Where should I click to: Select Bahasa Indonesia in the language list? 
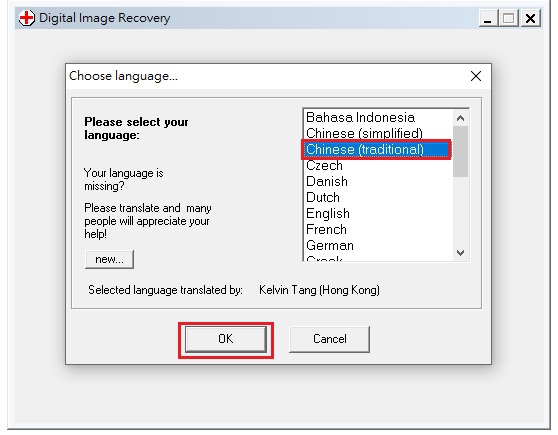pyautogui.click(x=378, y=117)
